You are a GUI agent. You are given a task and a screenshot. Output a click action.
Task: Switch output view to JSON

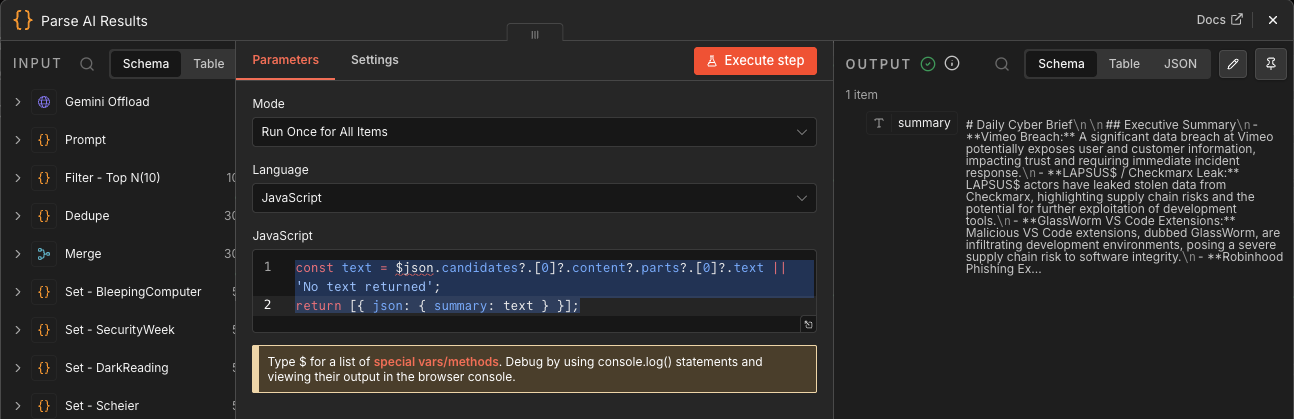[1181, 64]
